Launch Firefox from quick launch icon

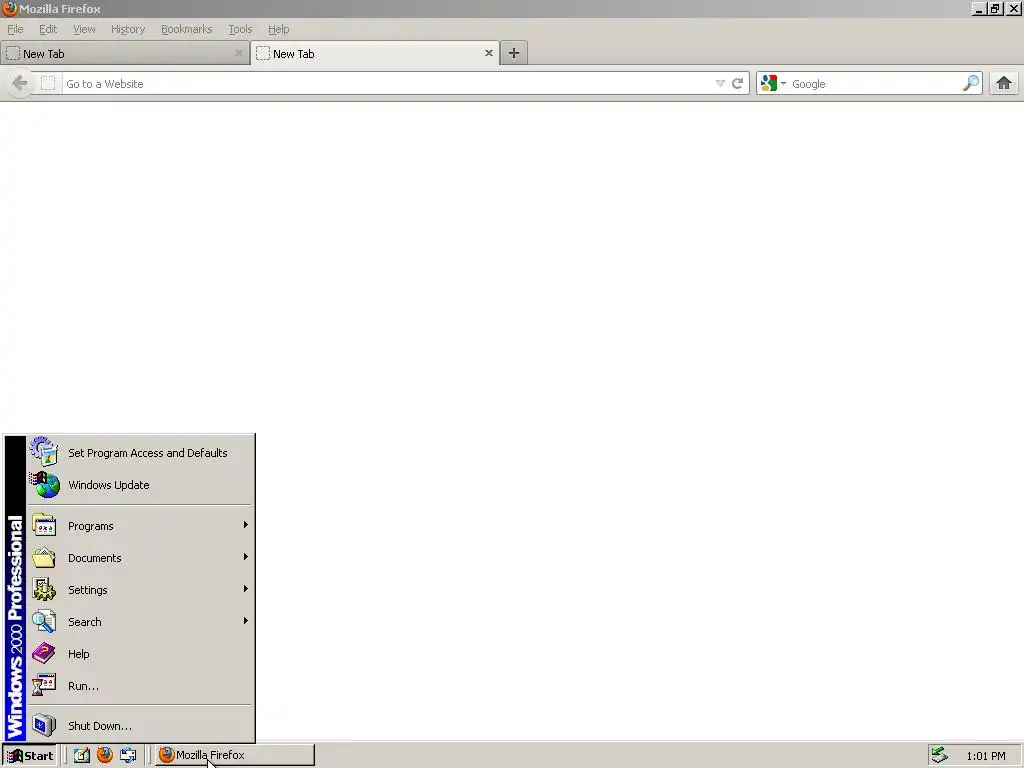[x=104, y=756]
